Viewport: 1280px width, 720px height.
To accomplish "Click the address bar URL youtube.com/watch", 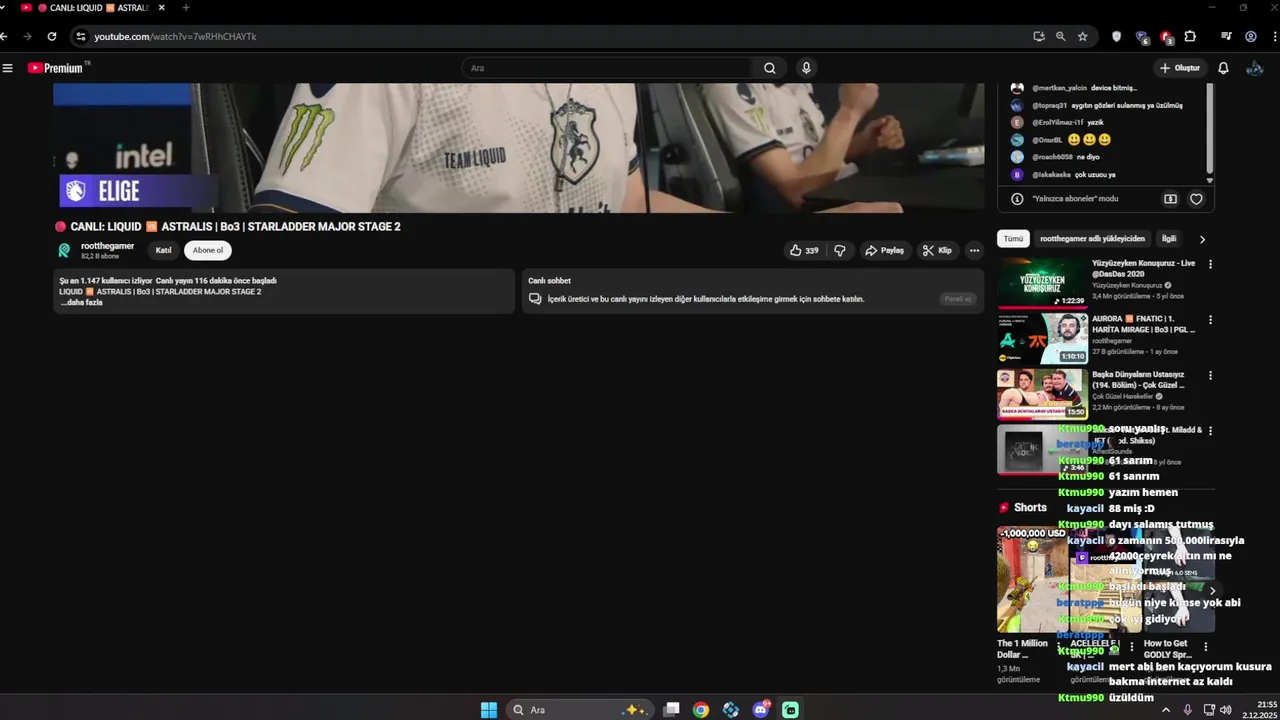I will pyautogui.click(x=175, y=36).
